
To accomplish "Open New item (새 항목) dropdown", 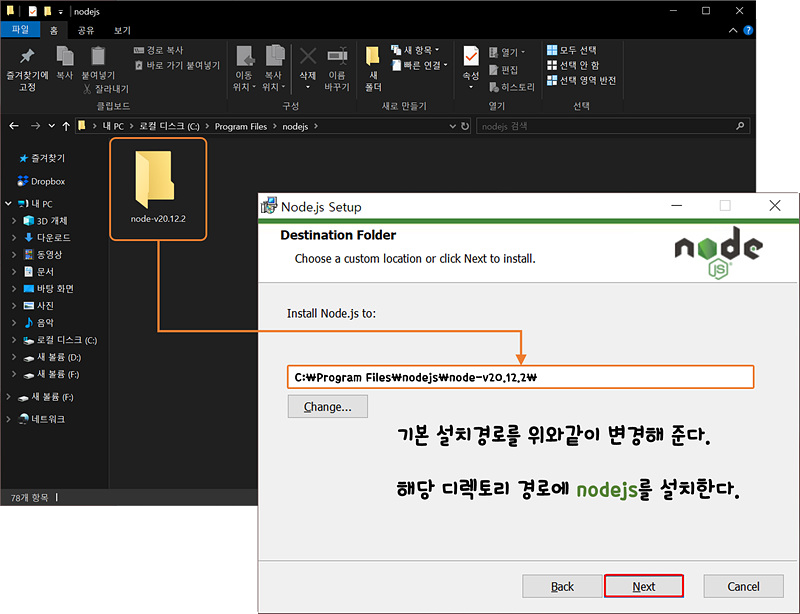I will 415,50.
